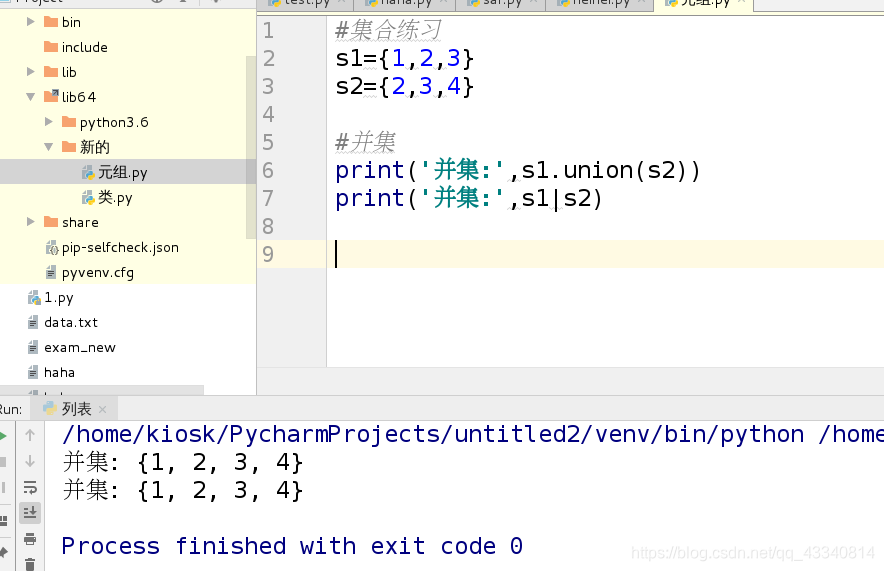Collapse the 新的 folder arrow

click(49, 147)
